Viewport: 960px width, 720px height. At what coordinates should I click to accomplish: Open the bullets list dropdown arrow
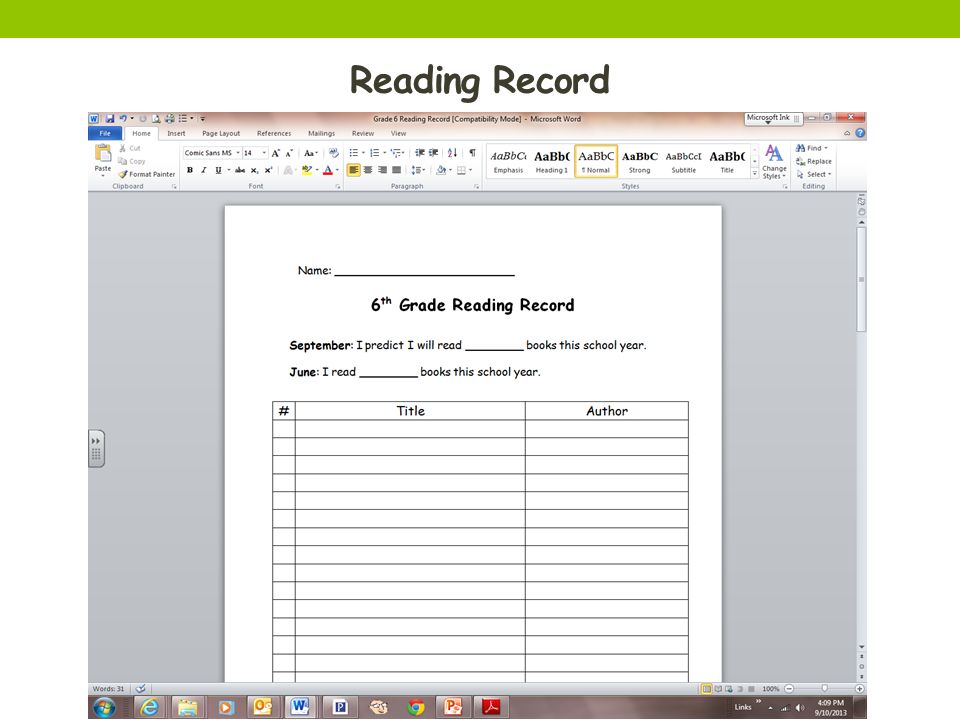click(x=364, y=153)
